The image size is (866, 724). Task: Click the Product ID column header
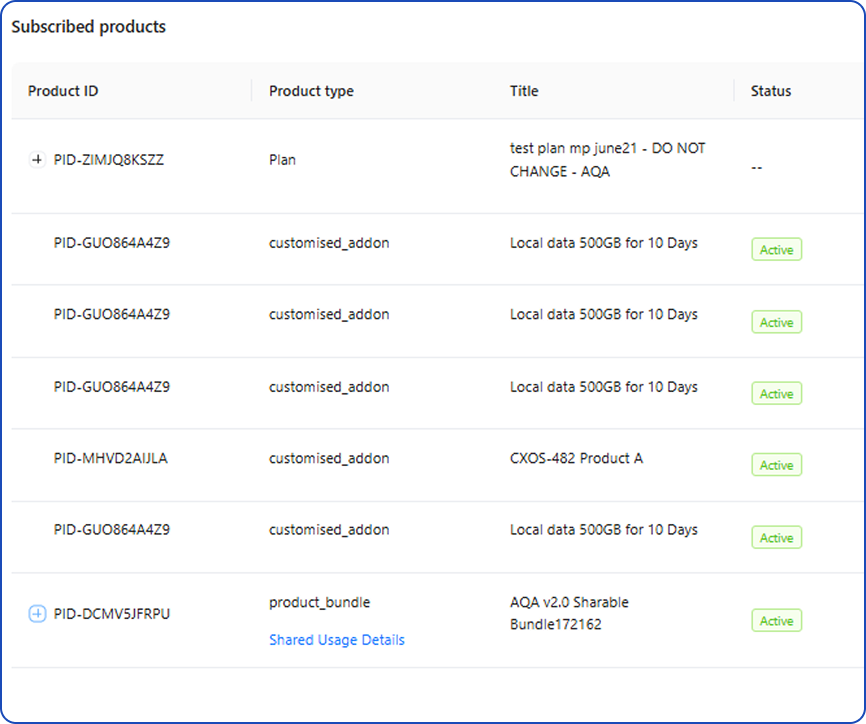click(x=63, y=91)
